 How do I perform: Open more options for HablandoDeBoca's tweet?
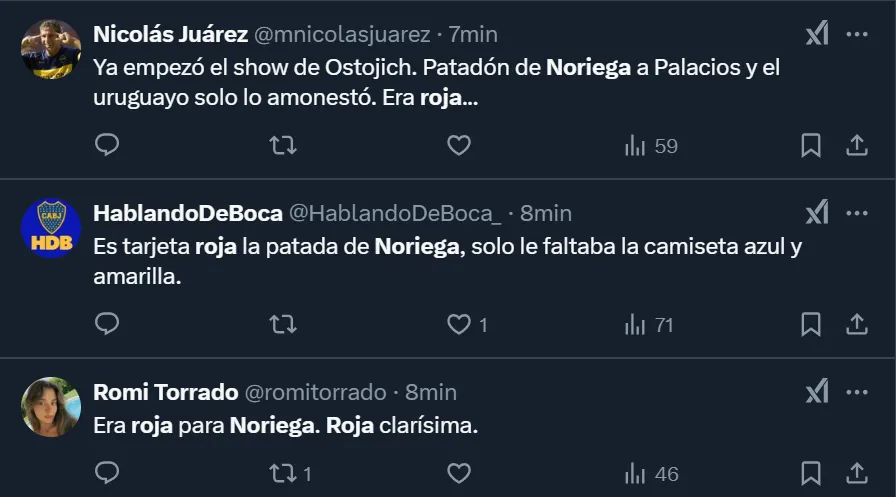pos(857,213)
